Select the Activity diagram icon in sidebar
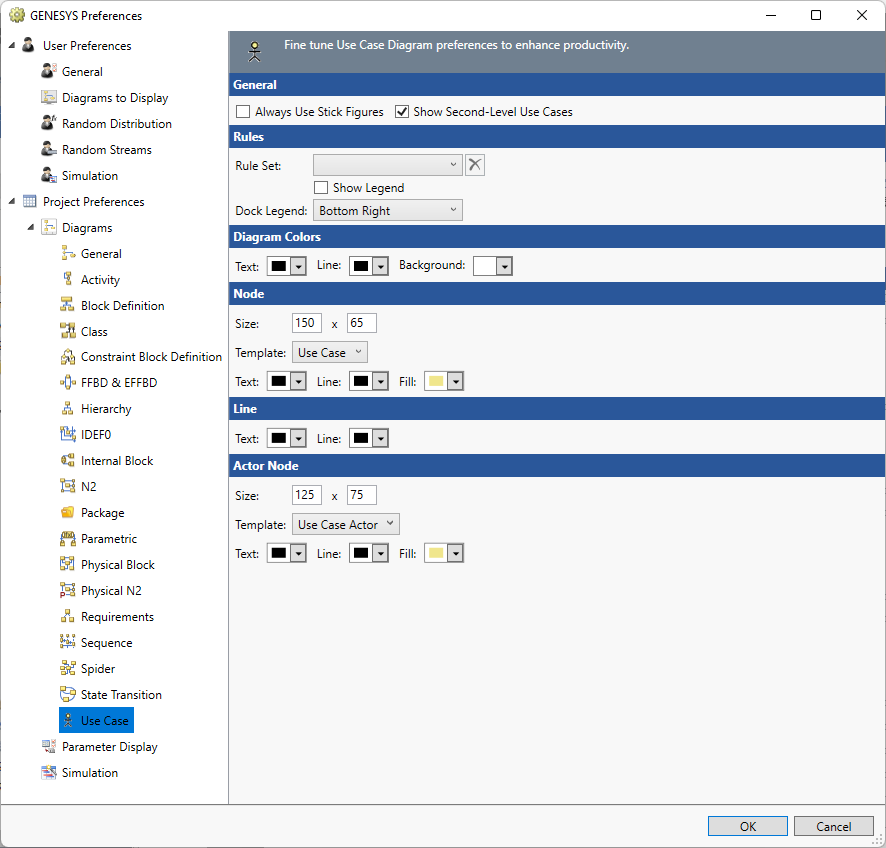The image size is (886, 848). click(x=68, y=279)
